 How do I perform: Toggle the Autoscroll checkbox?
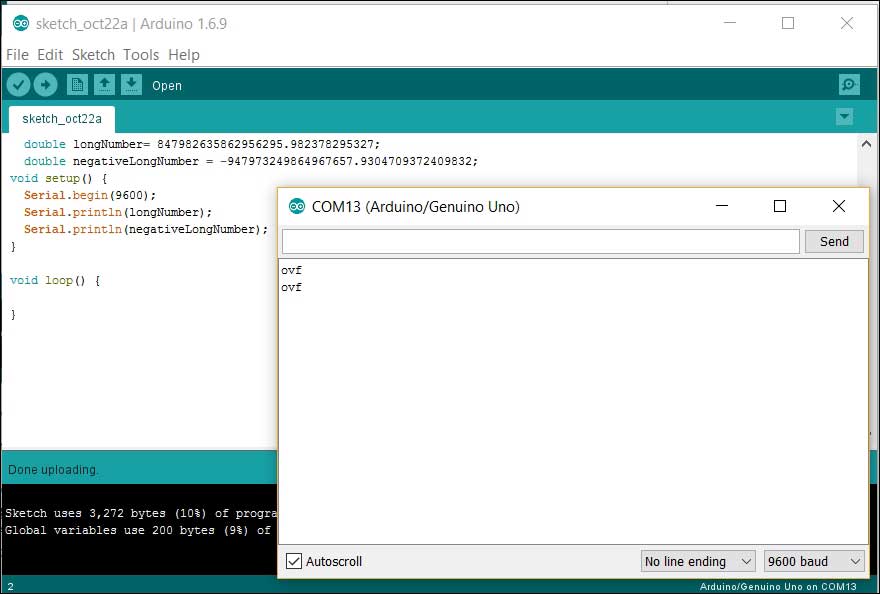click(x=293, y=561)
